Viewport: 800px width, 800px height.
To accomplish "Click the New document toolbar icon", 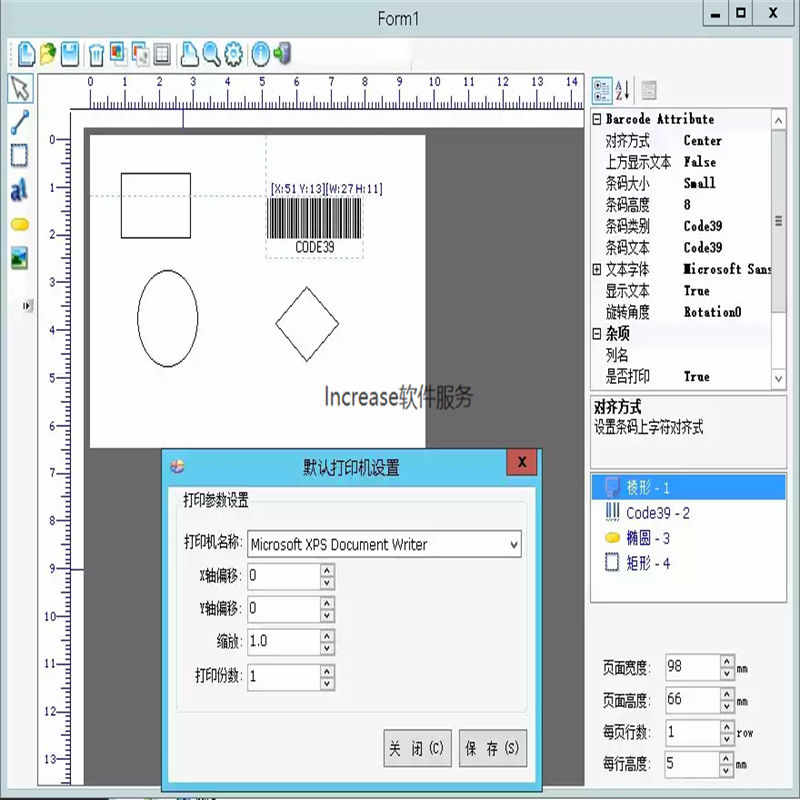I will click(x=26, y=54).
